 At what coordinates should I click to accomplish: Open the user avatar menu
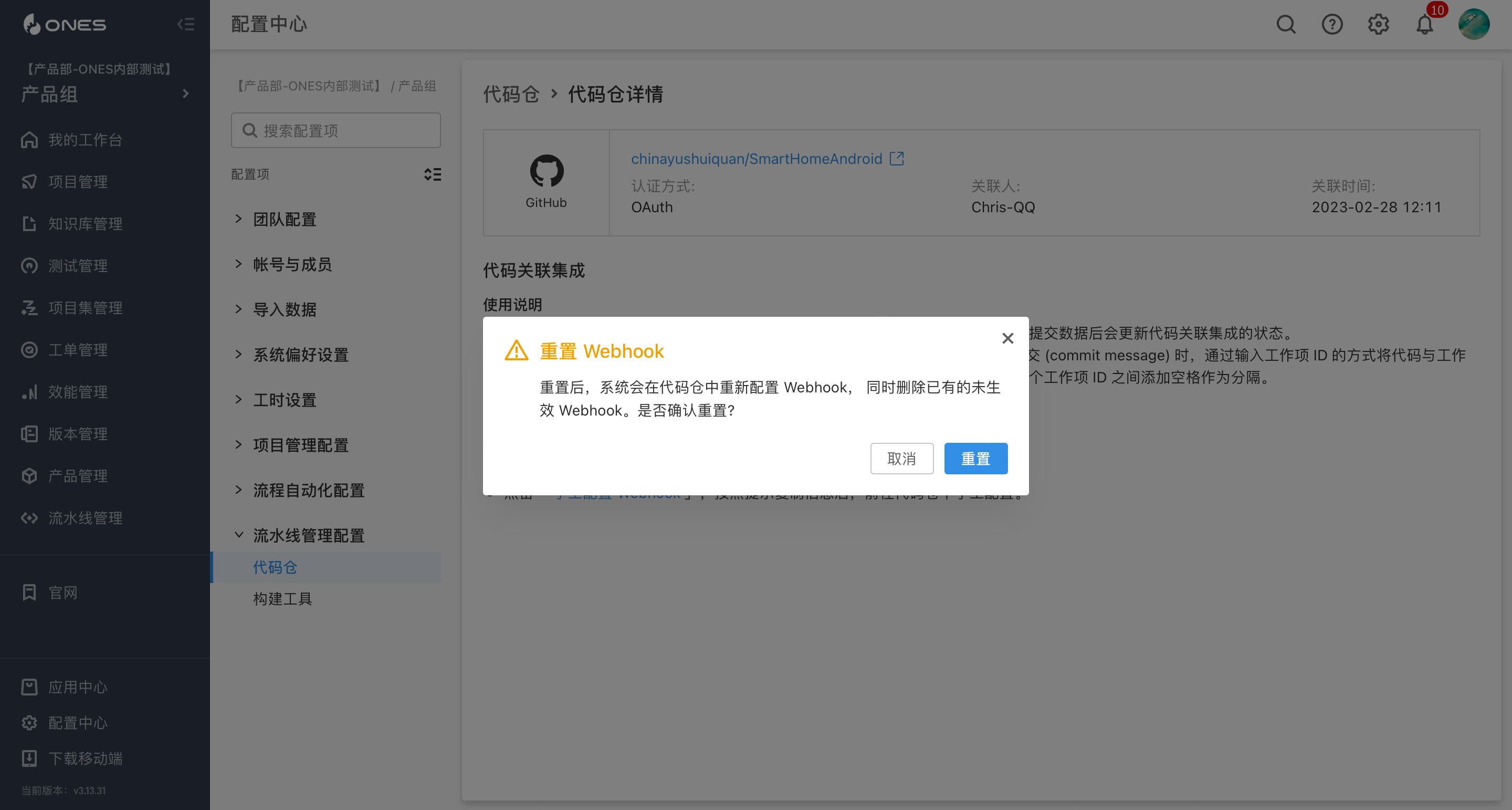[x=1474, y=24]
